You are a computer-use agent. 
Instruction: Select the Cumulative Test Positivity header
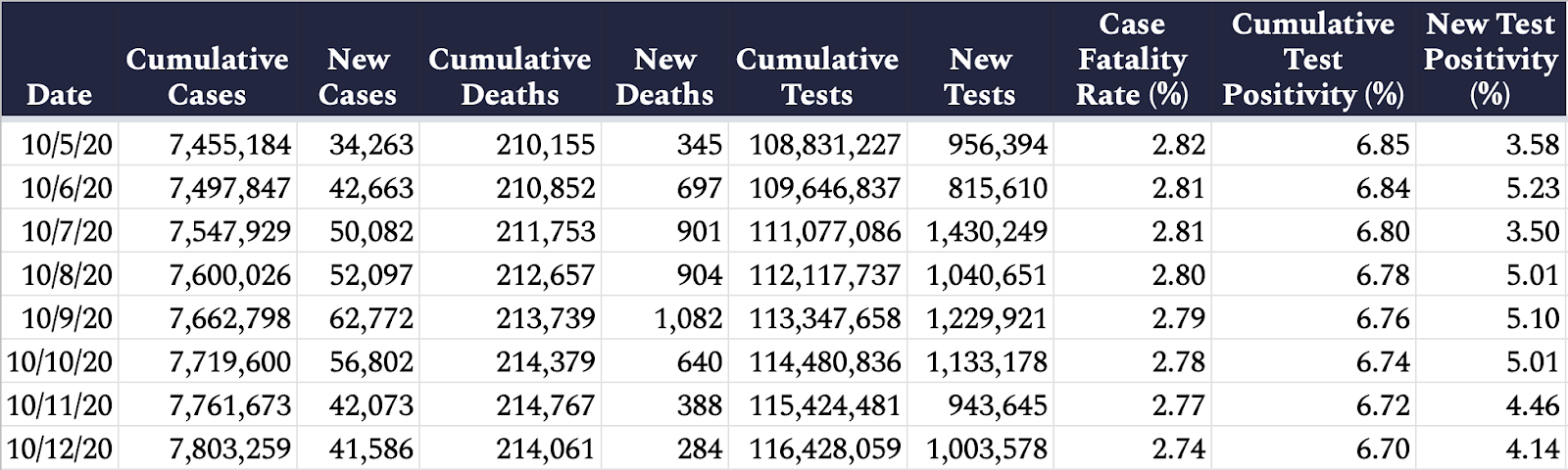[x=1313, y=59]
